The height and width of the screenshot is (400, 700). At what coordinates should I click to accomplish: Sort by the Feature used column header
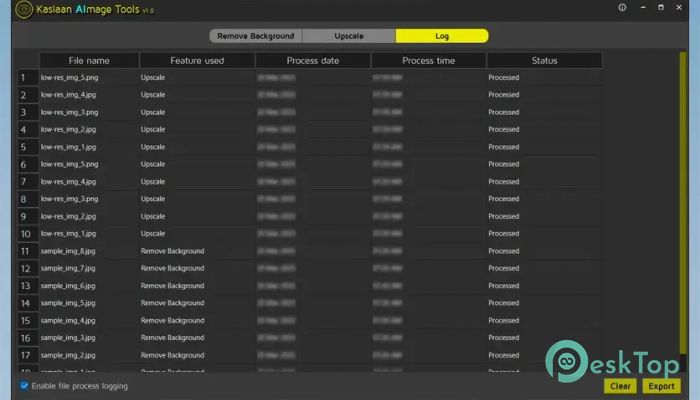(x=197, y=60)
